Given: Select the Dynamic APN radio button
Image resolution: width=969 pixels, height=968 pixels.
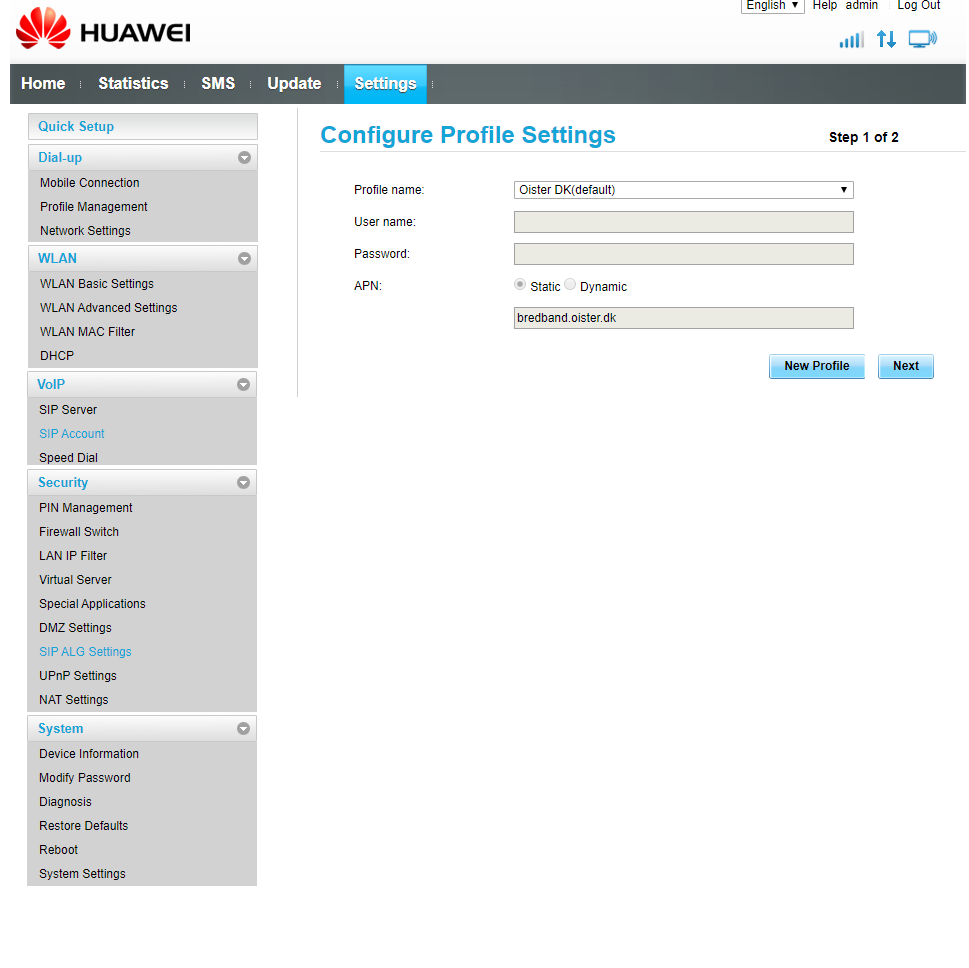Looking at the screenshot, I should click(x=570, y=284).
